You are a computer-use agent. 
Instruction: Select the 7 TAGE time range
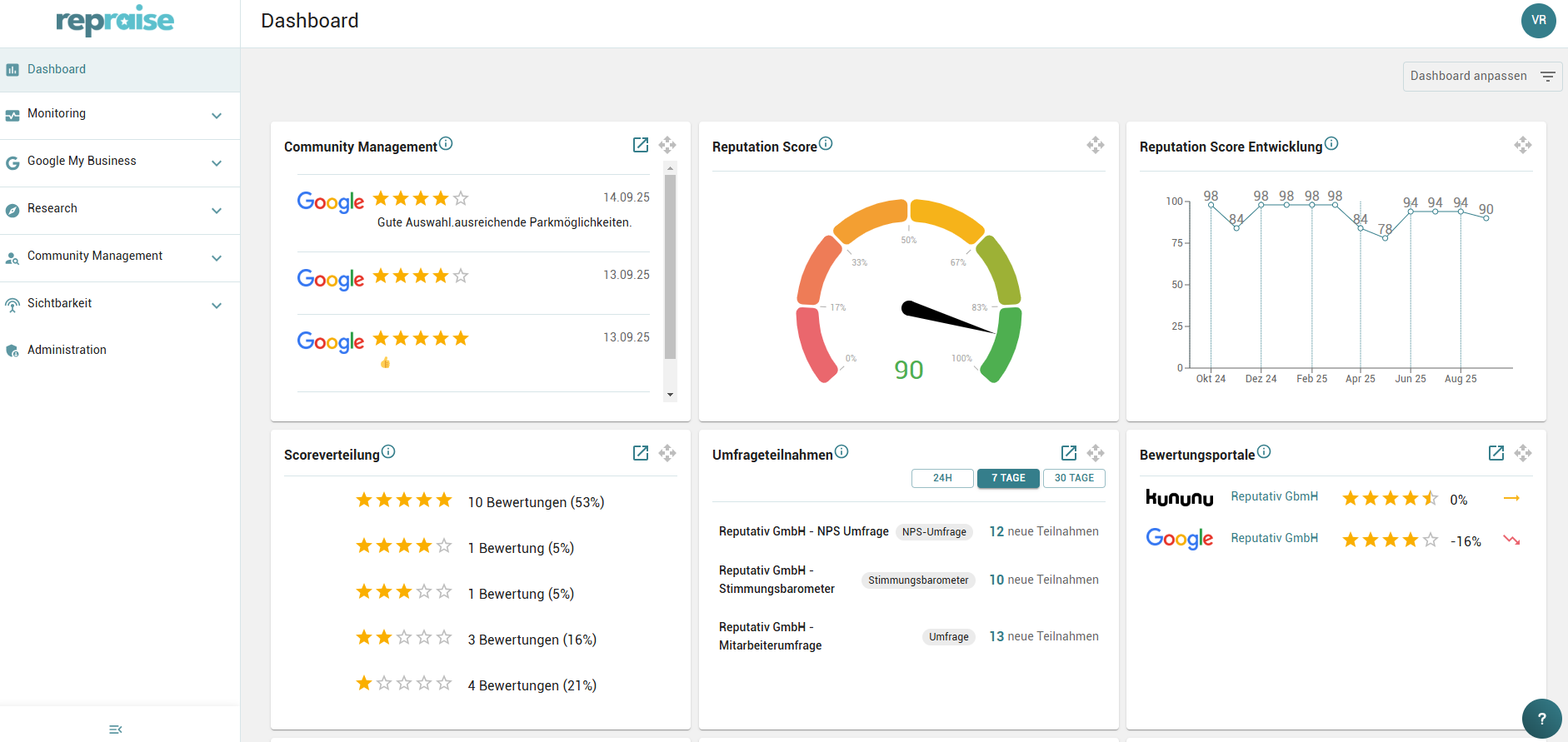click(x=1008, y=478)
